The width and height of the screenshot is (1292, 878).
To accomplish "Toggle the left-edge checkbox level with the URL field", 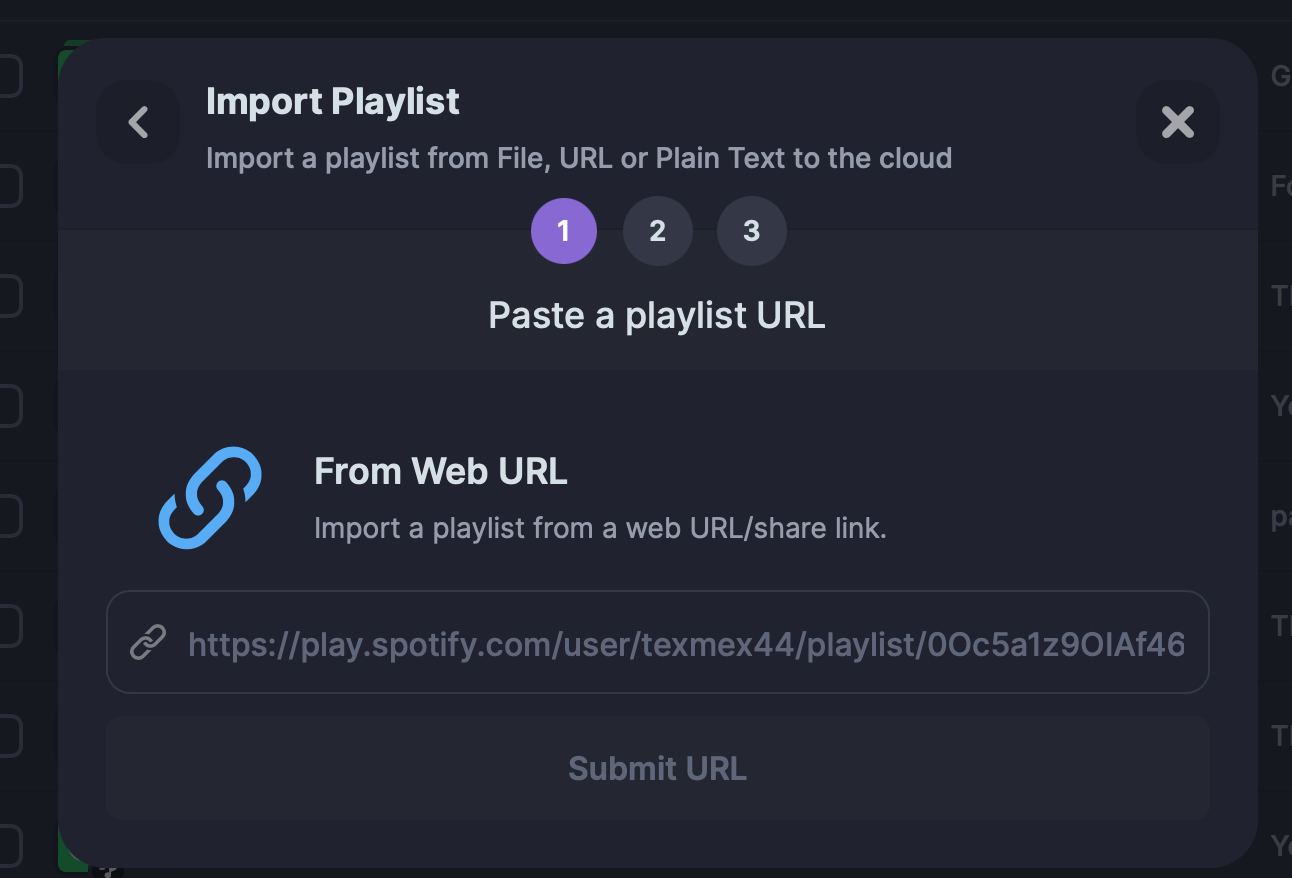I will point(8,627).
